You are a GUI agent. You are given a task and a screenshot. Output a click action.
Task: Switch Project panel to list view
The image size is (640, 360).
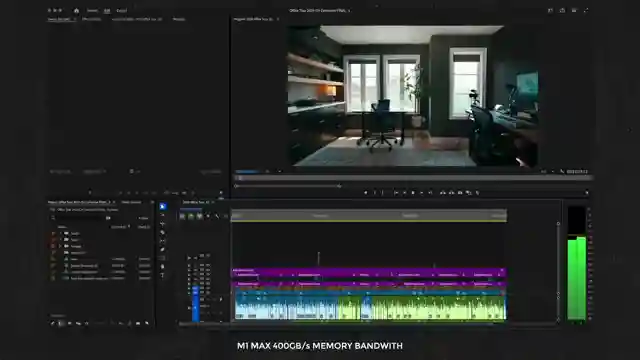61,324
